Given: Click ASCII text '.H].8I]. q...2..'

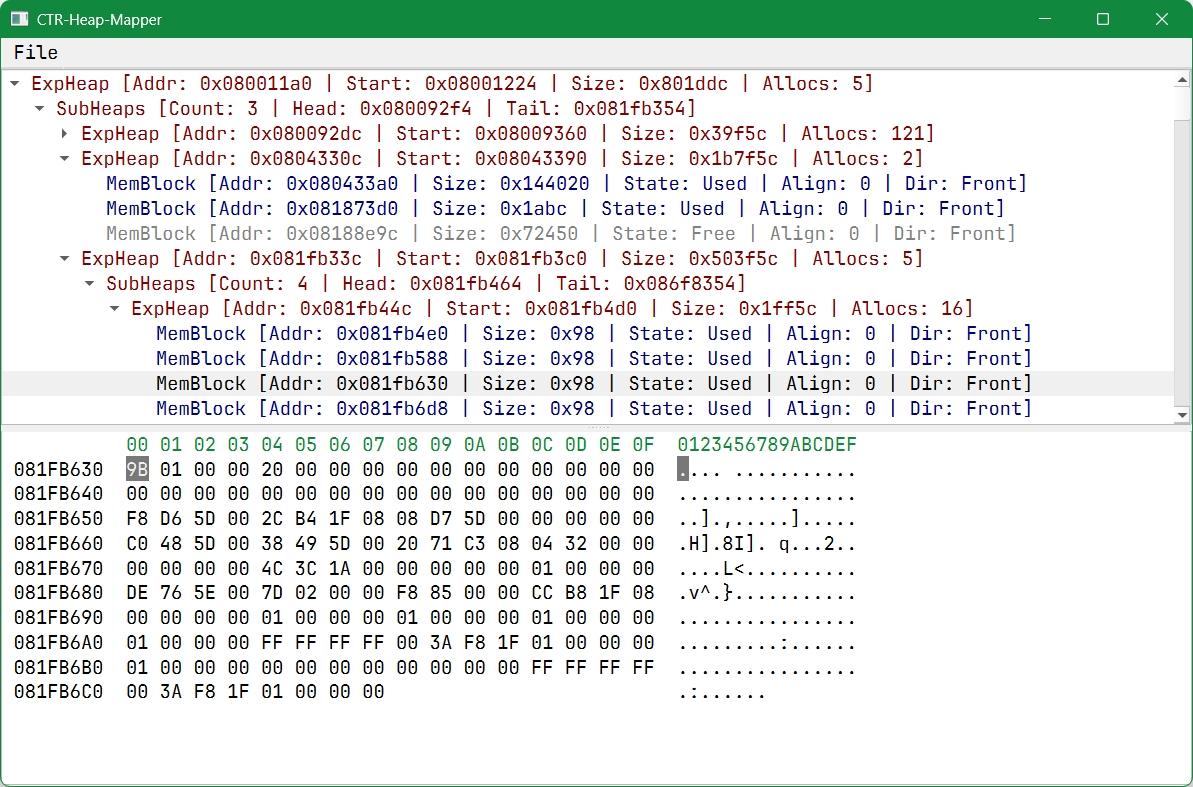Looking at the screenshot, I should point(767,544).
